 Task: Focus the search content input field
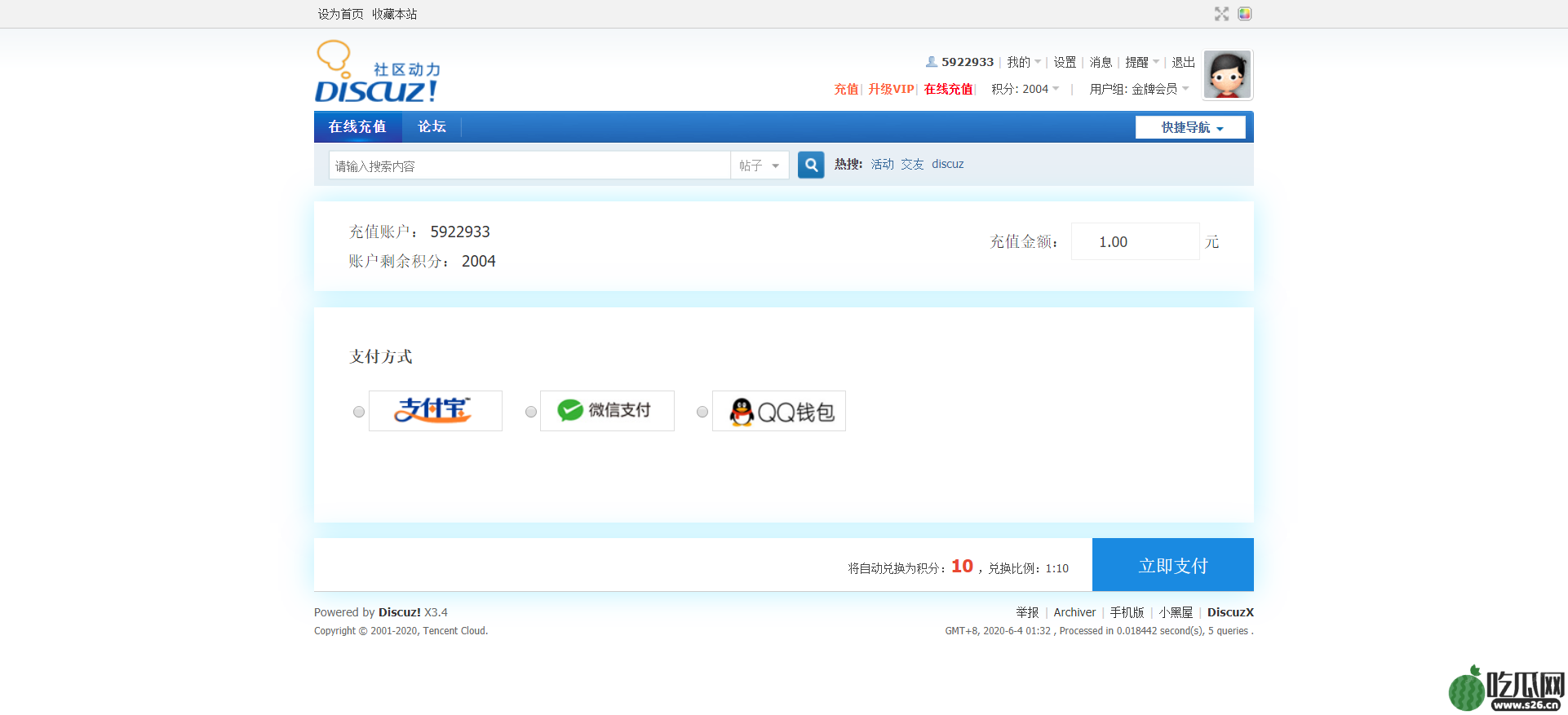tap(529, 166)
